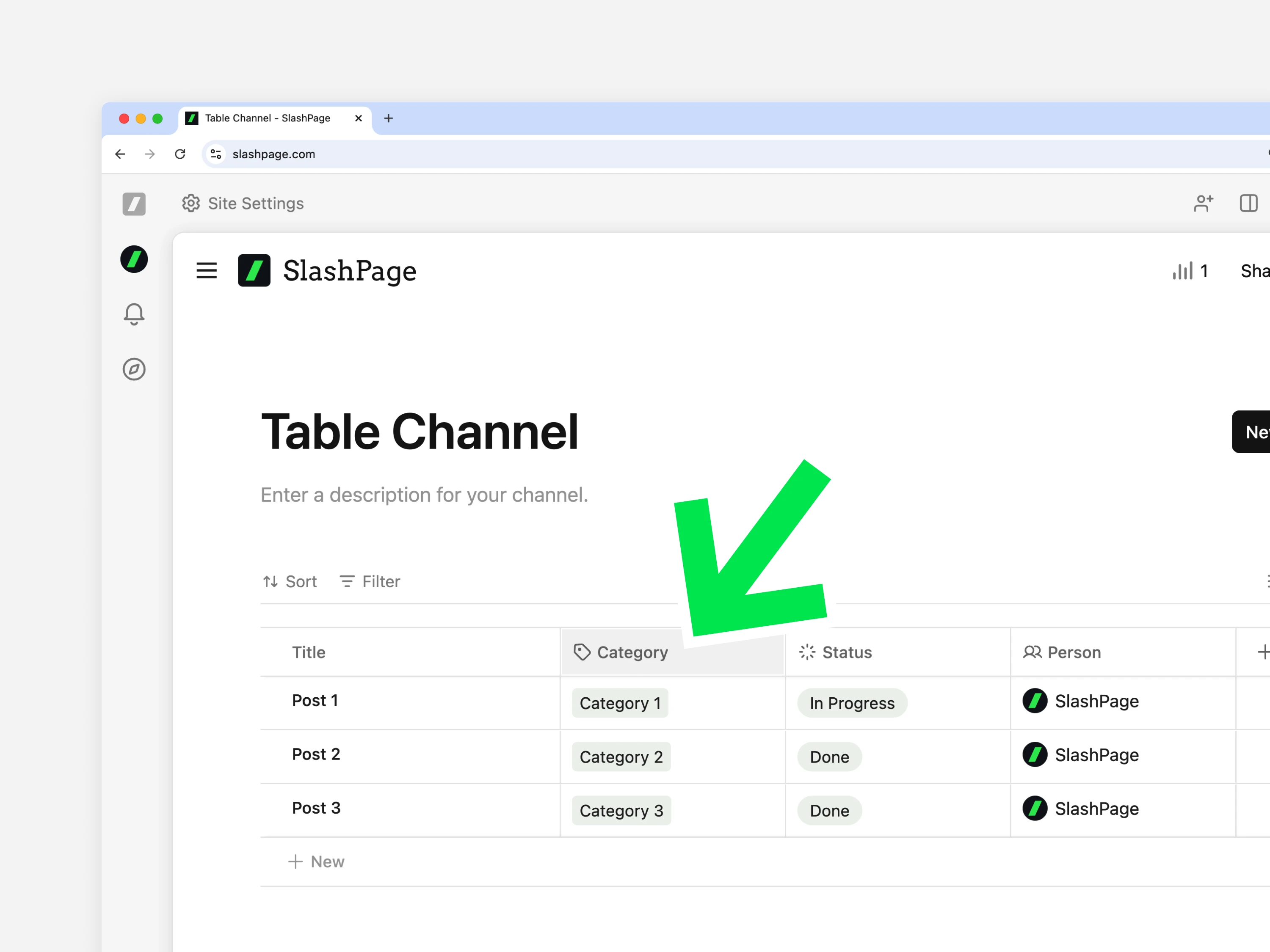
Task: Click the Done status in Post 3 row
Action: [x=830, y=811]
